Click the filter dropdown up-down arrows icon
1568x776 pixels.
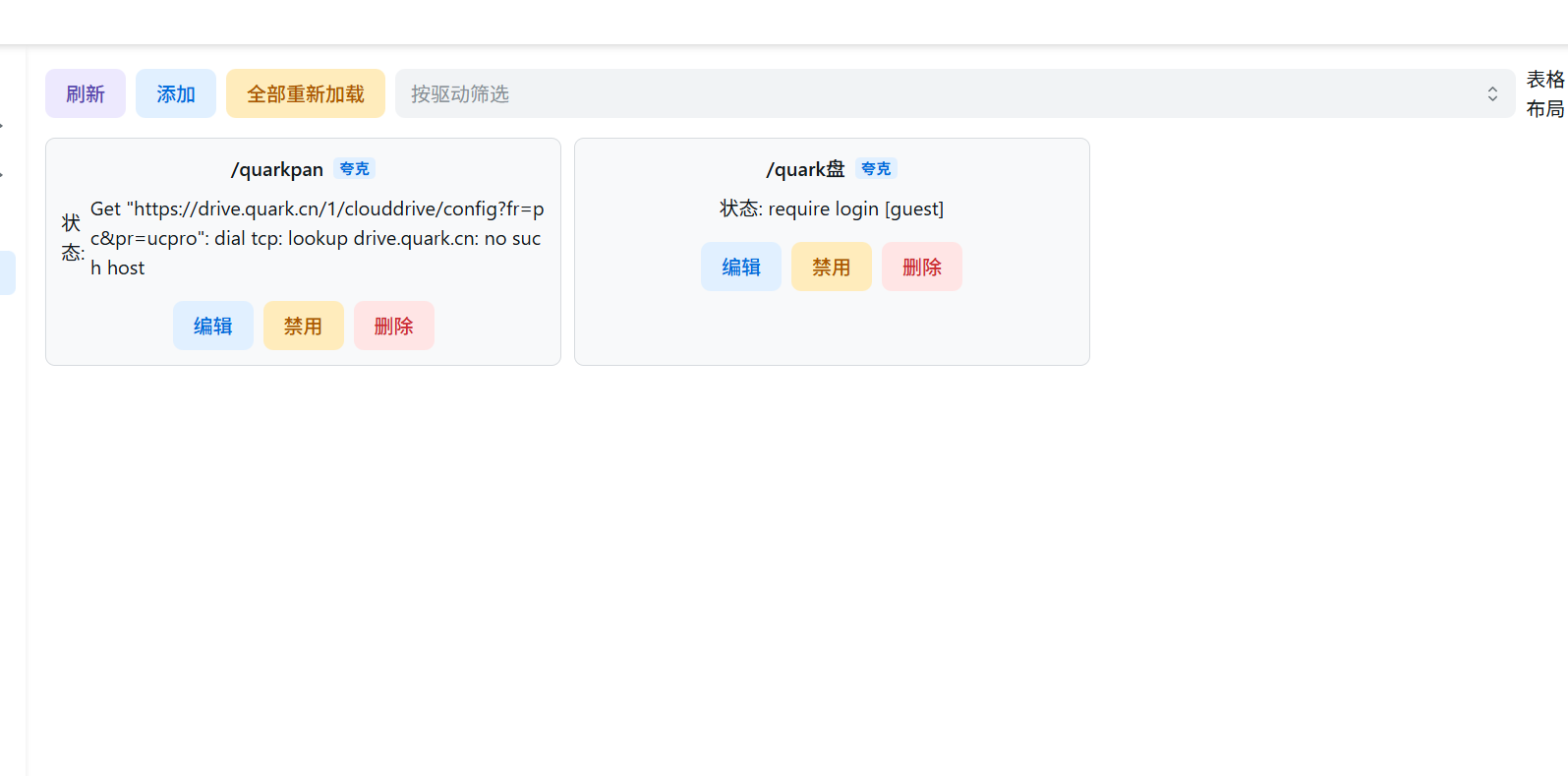(x=1492, y=93)
